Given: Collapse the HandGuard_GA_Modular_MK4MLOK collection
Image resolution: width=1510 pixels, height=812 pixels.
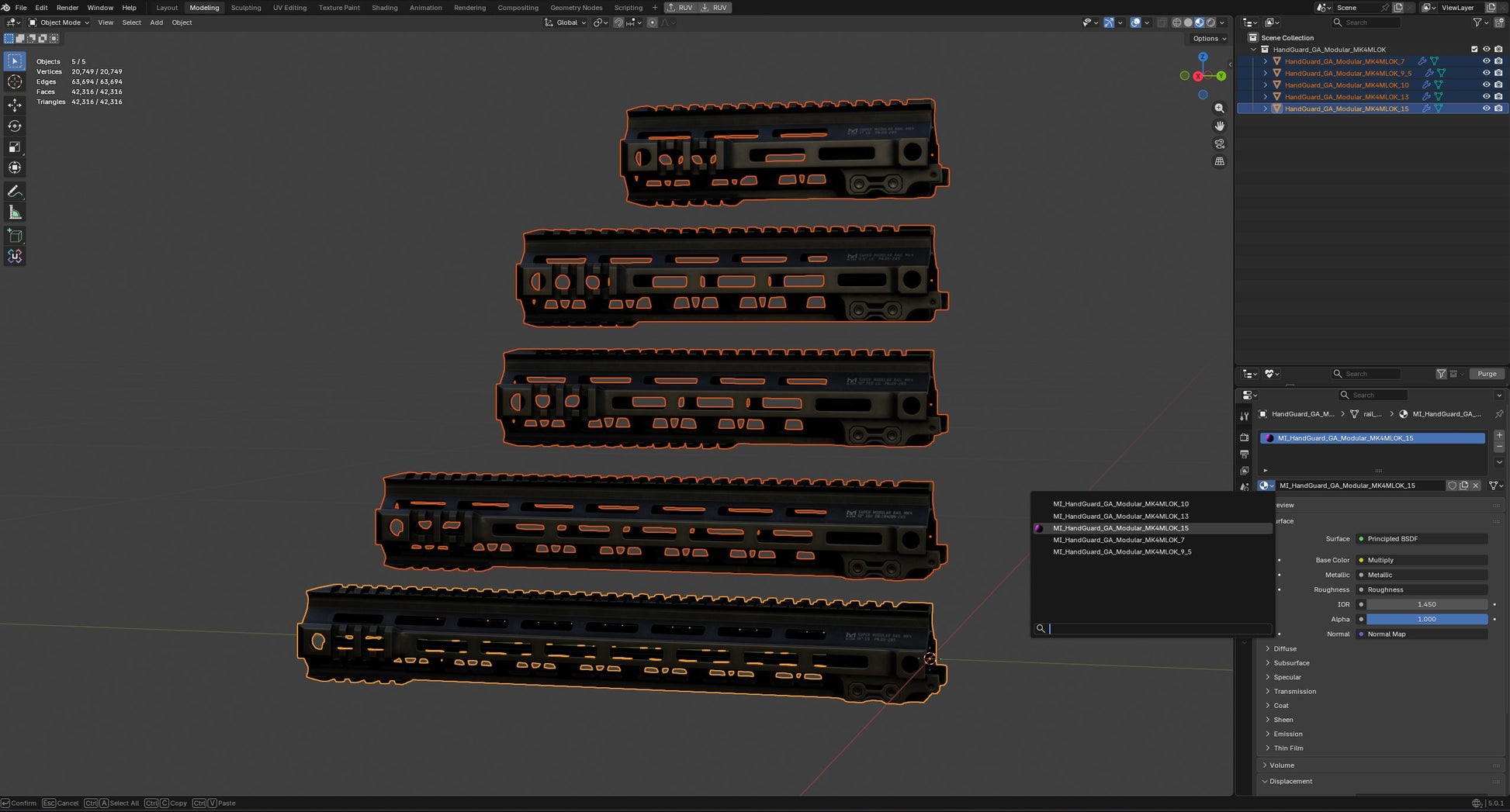Looking at the screenshot, I should (x=1253, y=50).
